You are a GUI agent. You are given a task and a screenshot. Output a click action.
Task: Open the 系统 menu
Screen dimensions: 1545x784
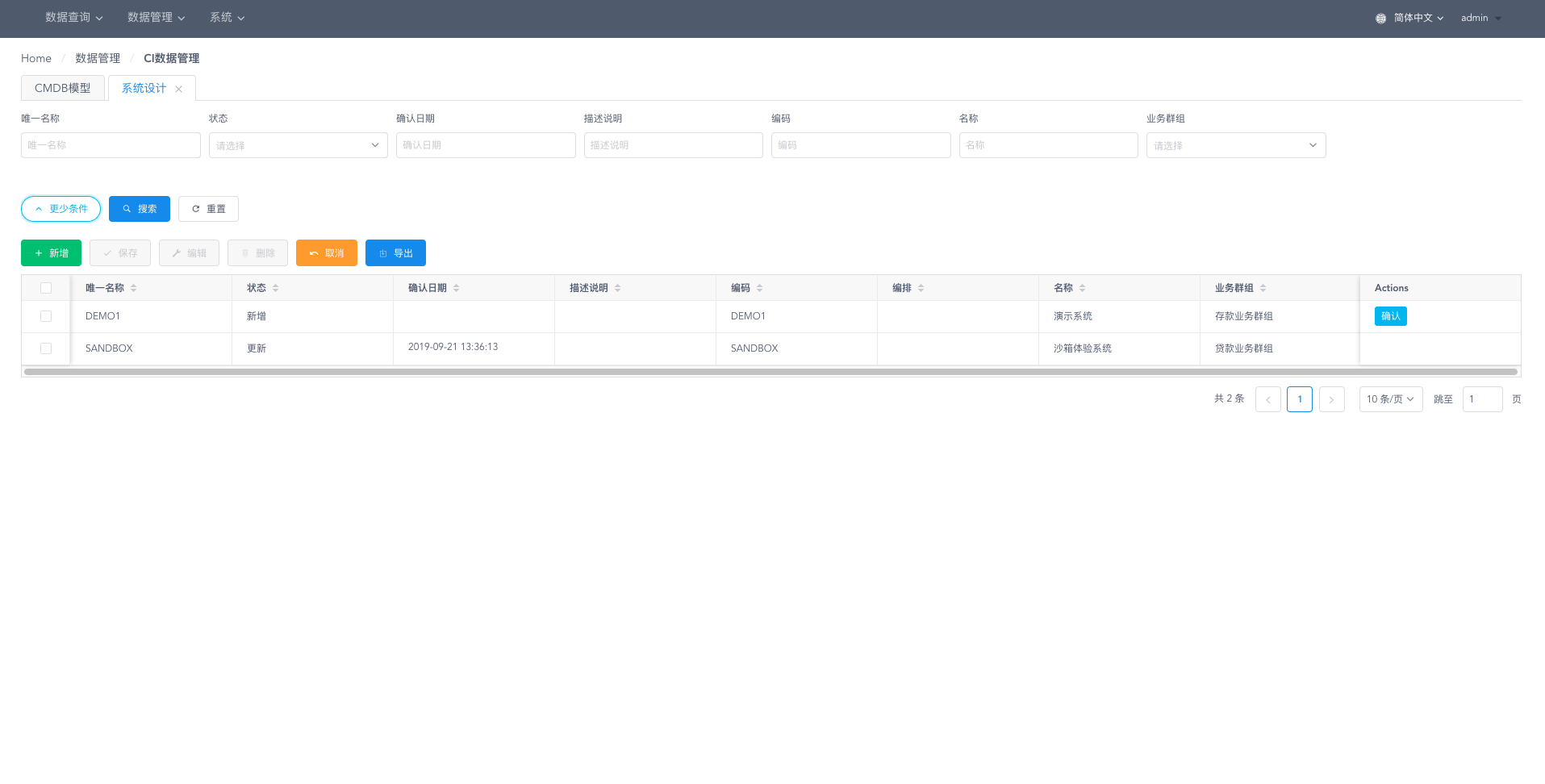(x=228, y=18)
